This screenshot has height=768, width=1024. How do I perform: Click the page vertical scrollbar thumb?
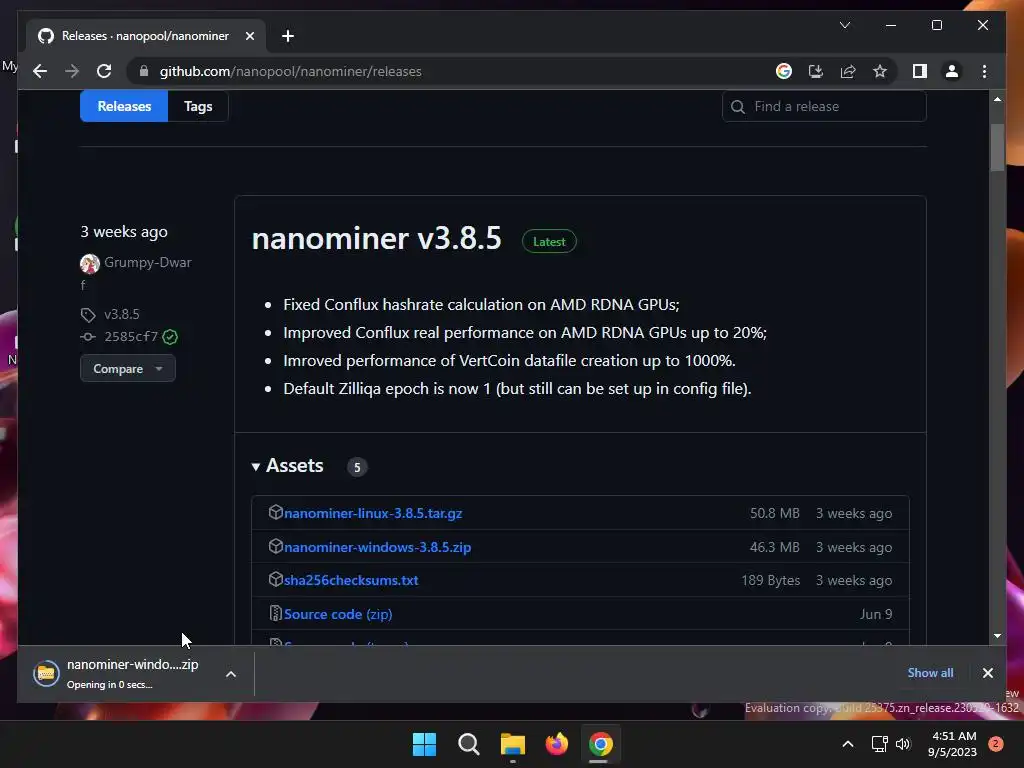(997, 148)
